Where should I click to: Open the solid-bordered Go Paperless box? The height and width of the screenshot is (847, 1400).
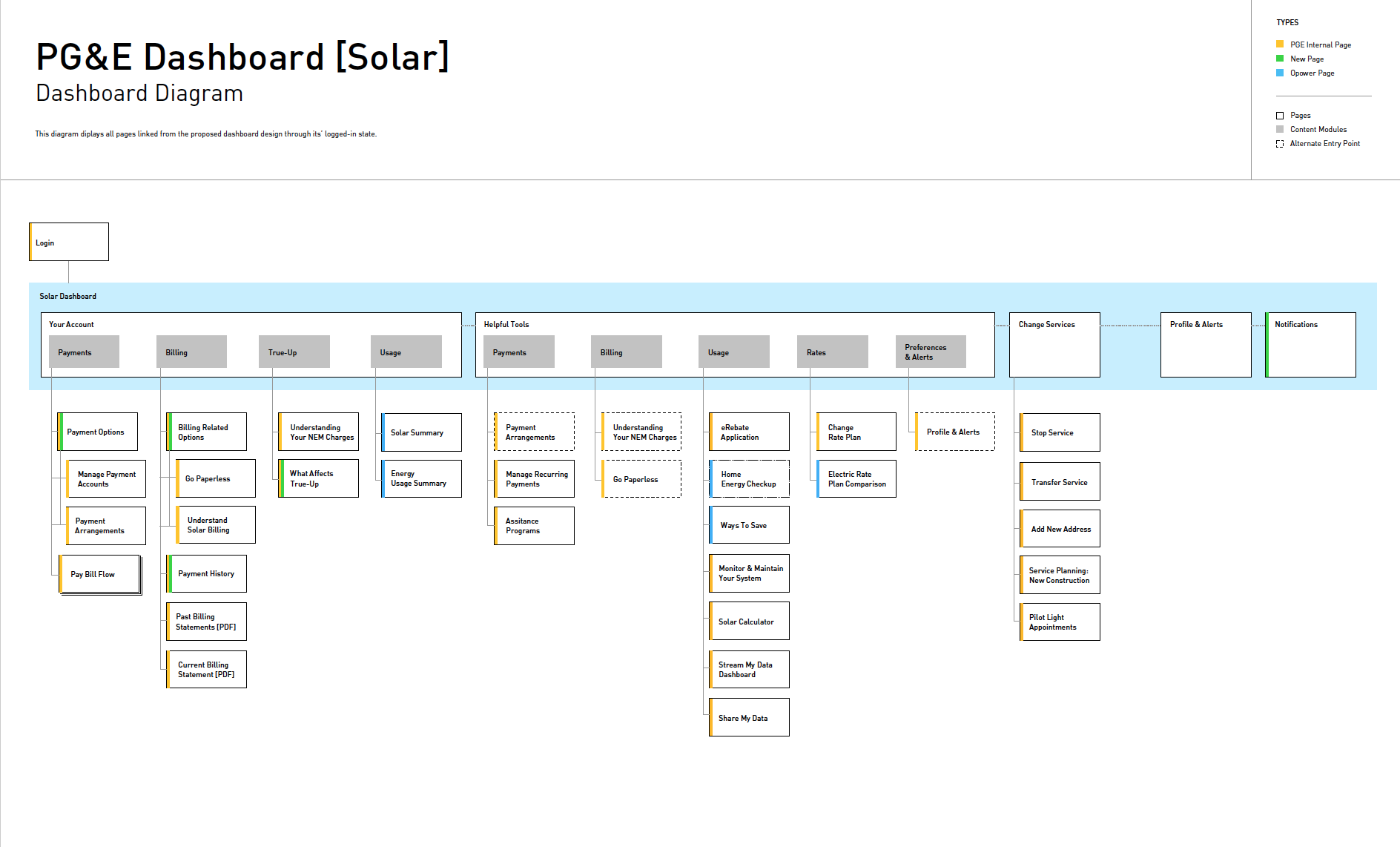coord(216,478)
